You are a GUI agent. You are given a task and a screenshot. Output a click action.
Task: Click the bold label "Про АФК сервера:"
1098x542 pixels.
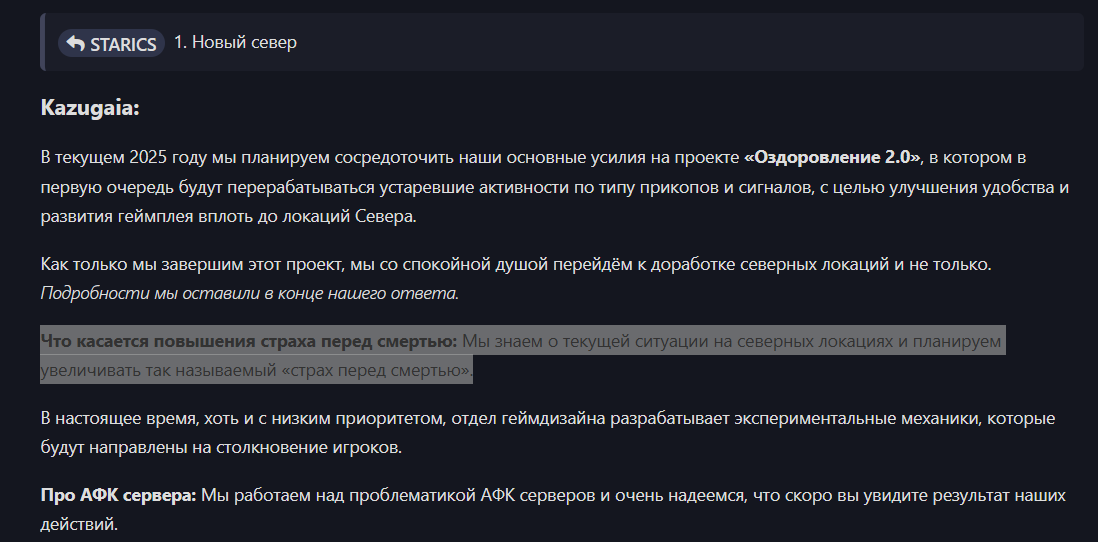(x=118, y=496)
